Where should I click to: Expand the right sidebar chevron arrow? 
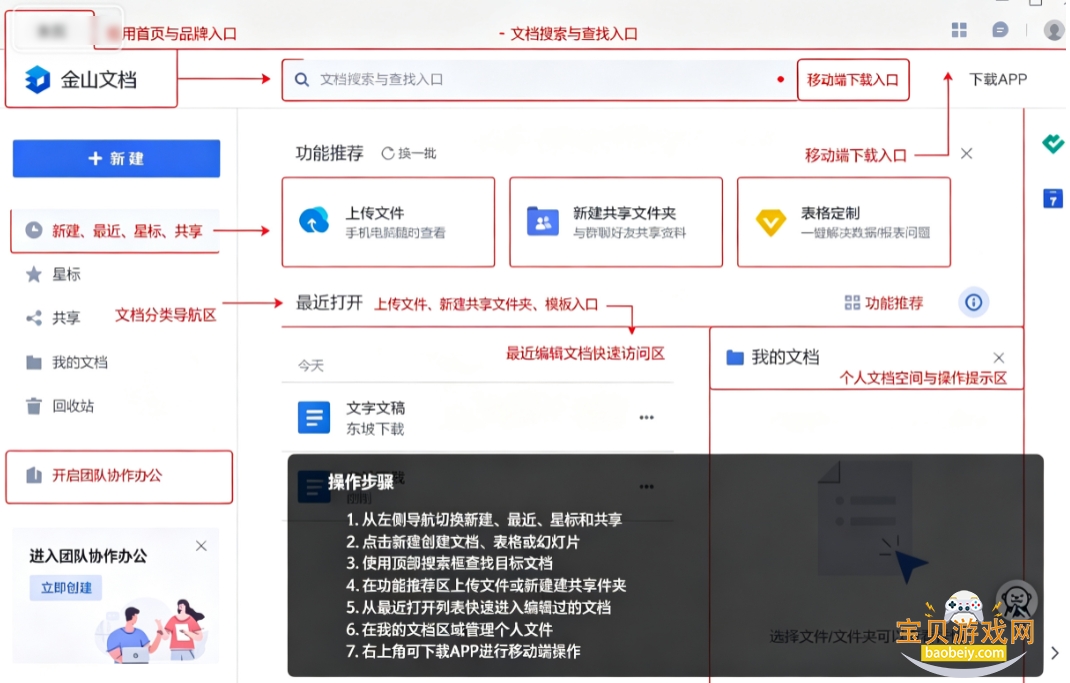point(1055,653)
